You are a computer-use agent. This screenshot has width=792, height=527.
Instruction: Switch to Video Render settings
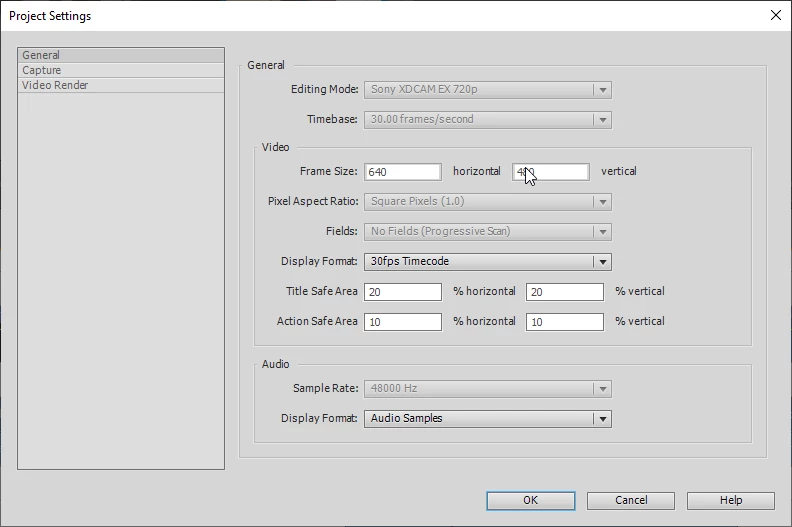121,85
